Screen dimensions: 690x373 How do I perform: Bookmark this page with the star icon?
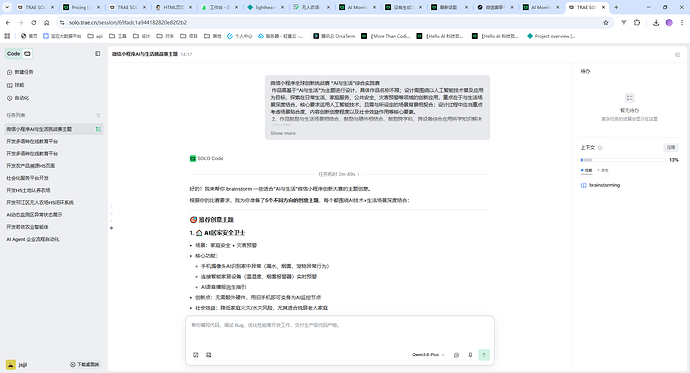pyautogui.click(x=606, y=22)
